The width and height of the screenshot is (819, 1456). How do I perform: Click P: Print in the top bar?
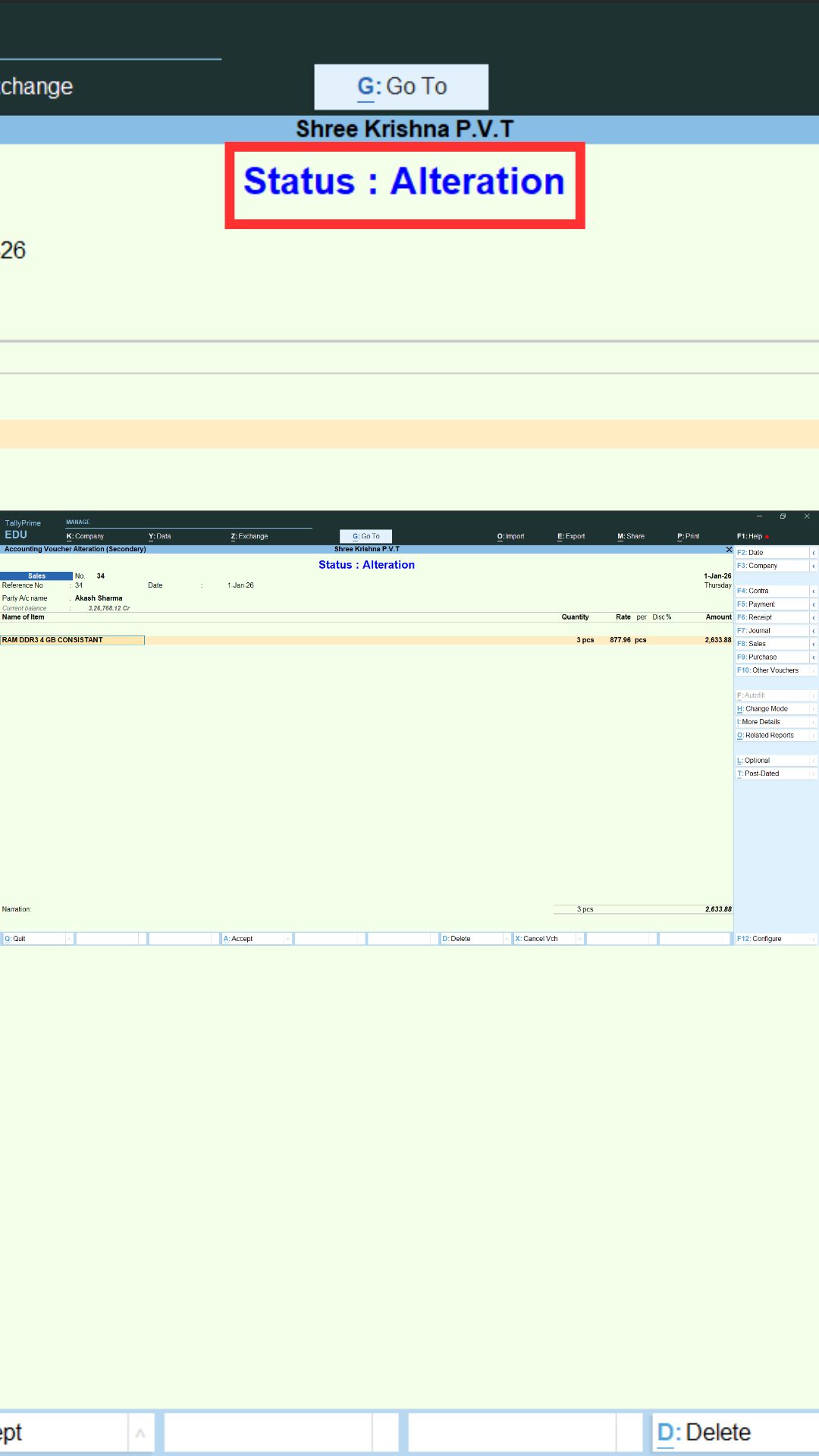pos(688,536)
